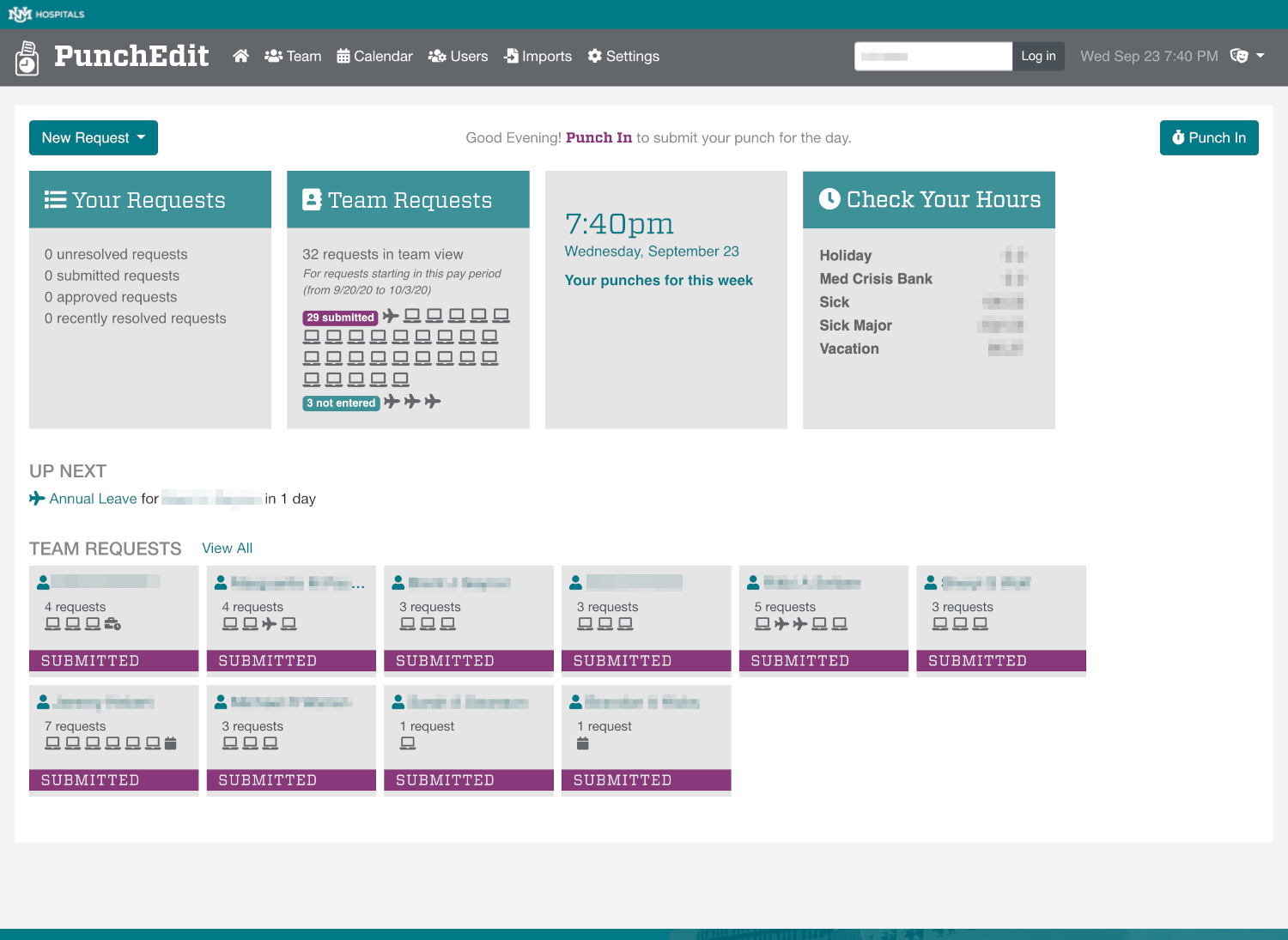Open Your punches for this week link
The height and width of the screenshot is (940, 1288).
point(659,280)
